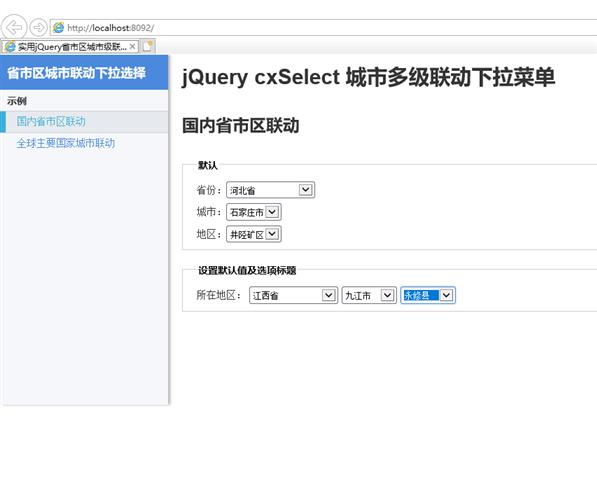Click the browser back arrow button
Image resolution: width=597 pixels, height=483 pixels.
[x=14, y=27]
